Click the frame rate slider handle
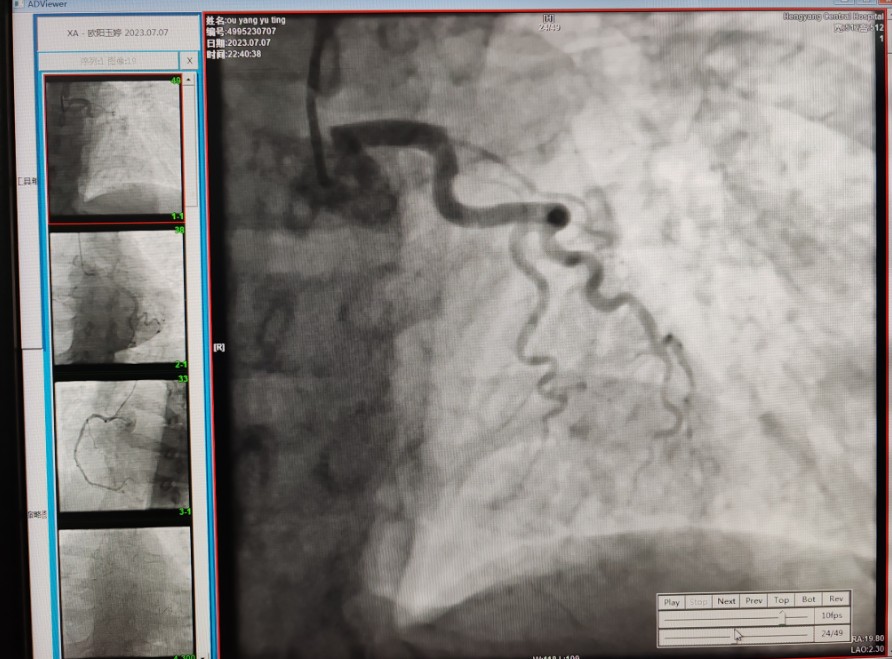The image size is (892, 659). coord(783,618)
